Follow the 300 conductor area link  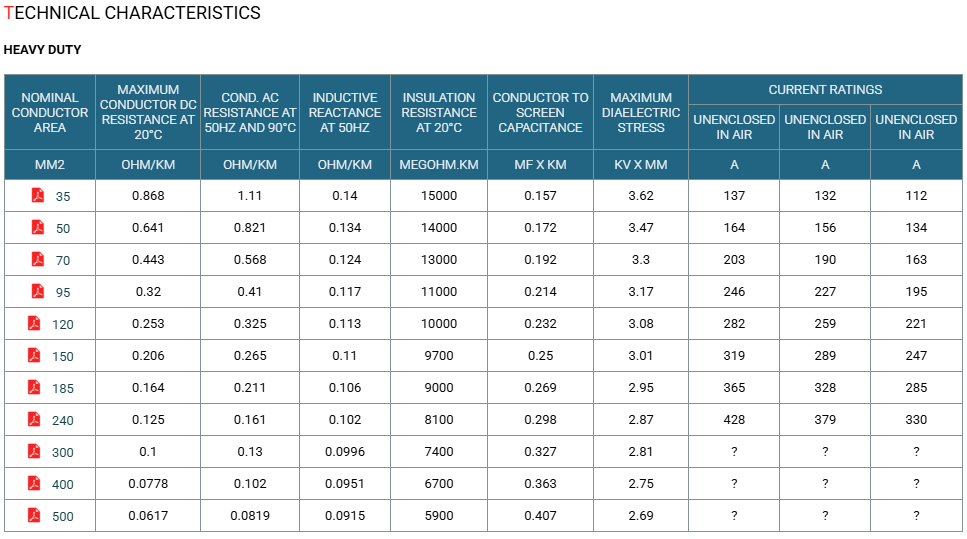62,453
